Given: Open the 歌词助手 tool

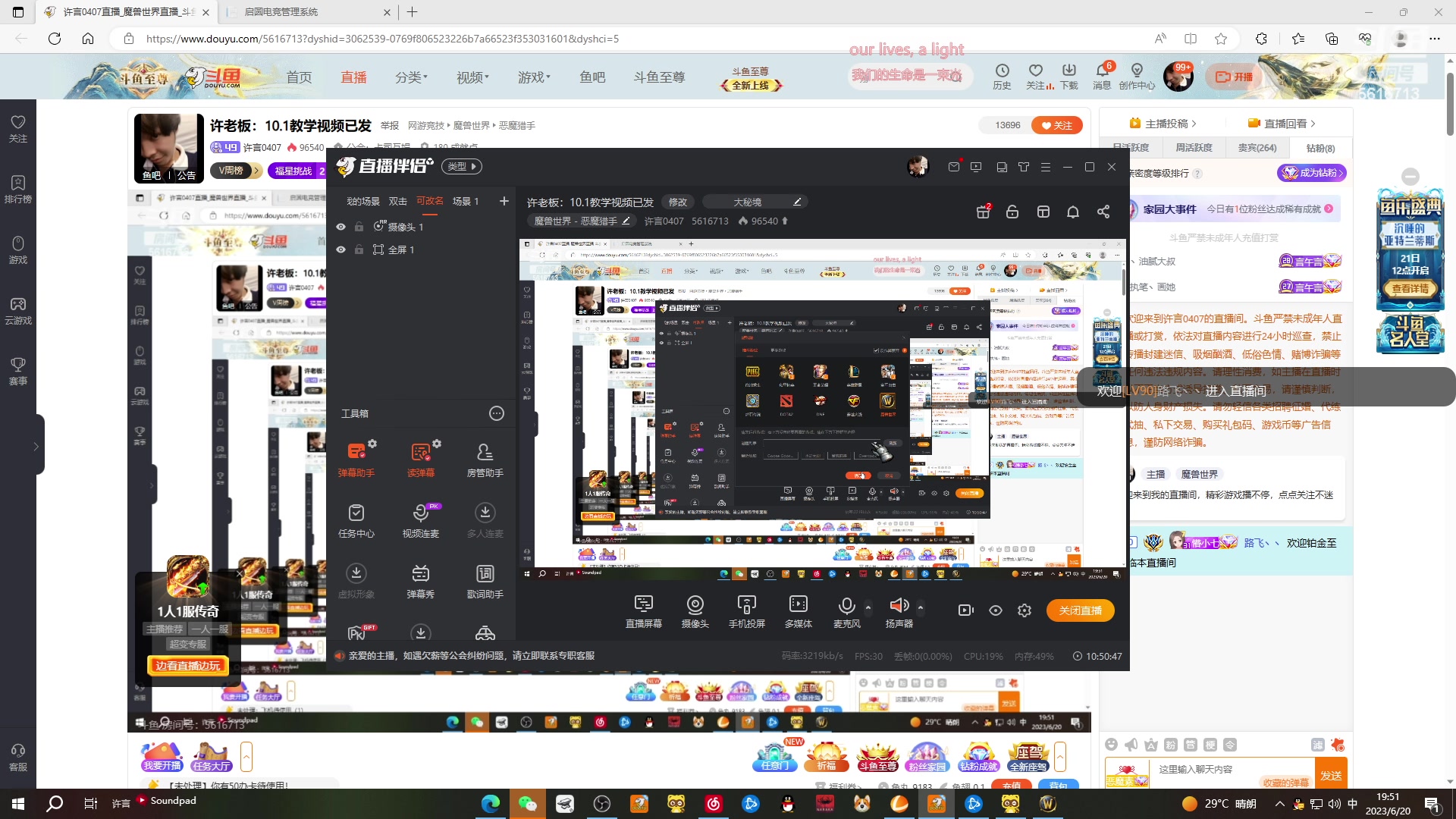Looking at the screenshot, I should click(485, 581).
